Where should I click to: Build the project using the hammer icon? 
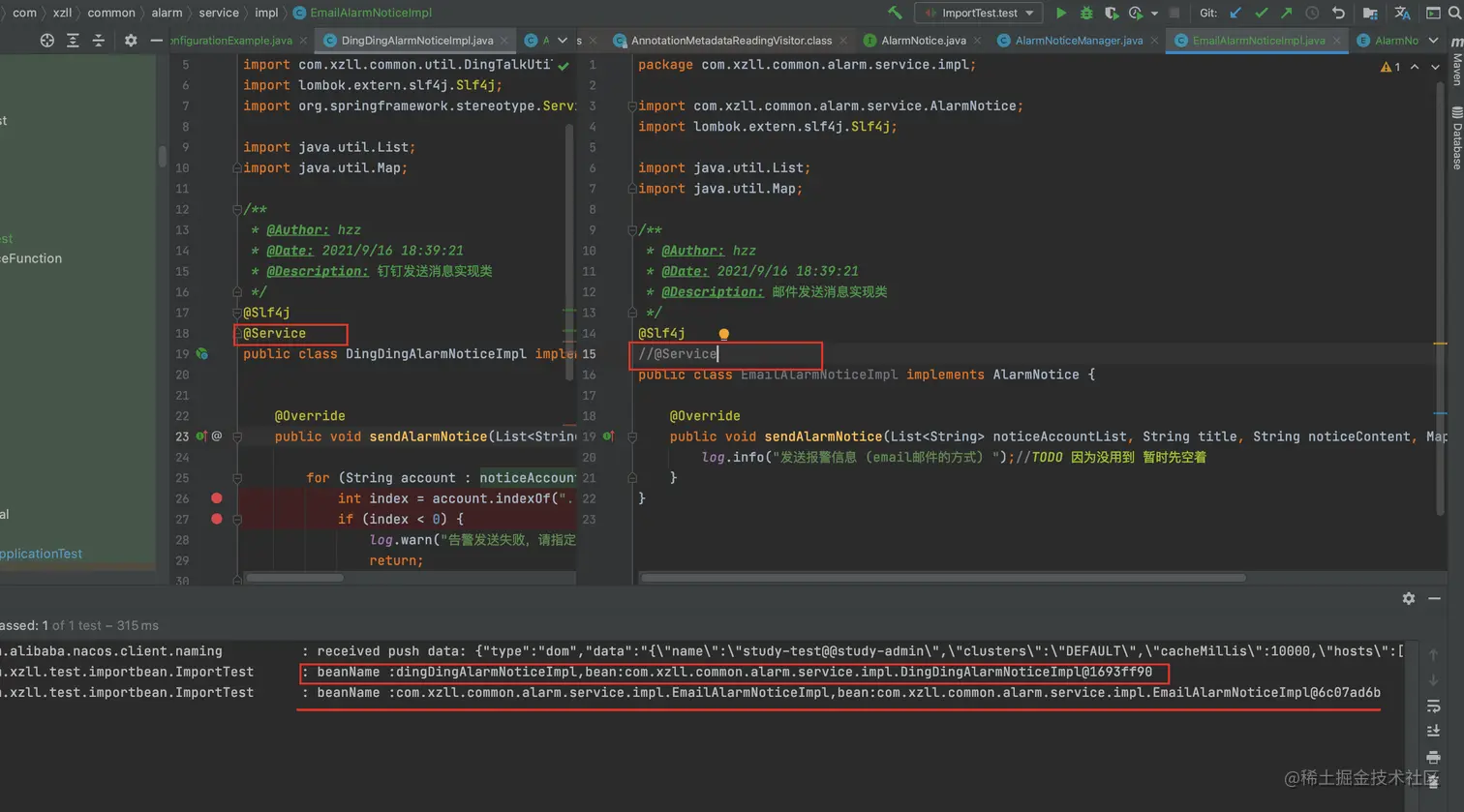(x=895, y=14)
